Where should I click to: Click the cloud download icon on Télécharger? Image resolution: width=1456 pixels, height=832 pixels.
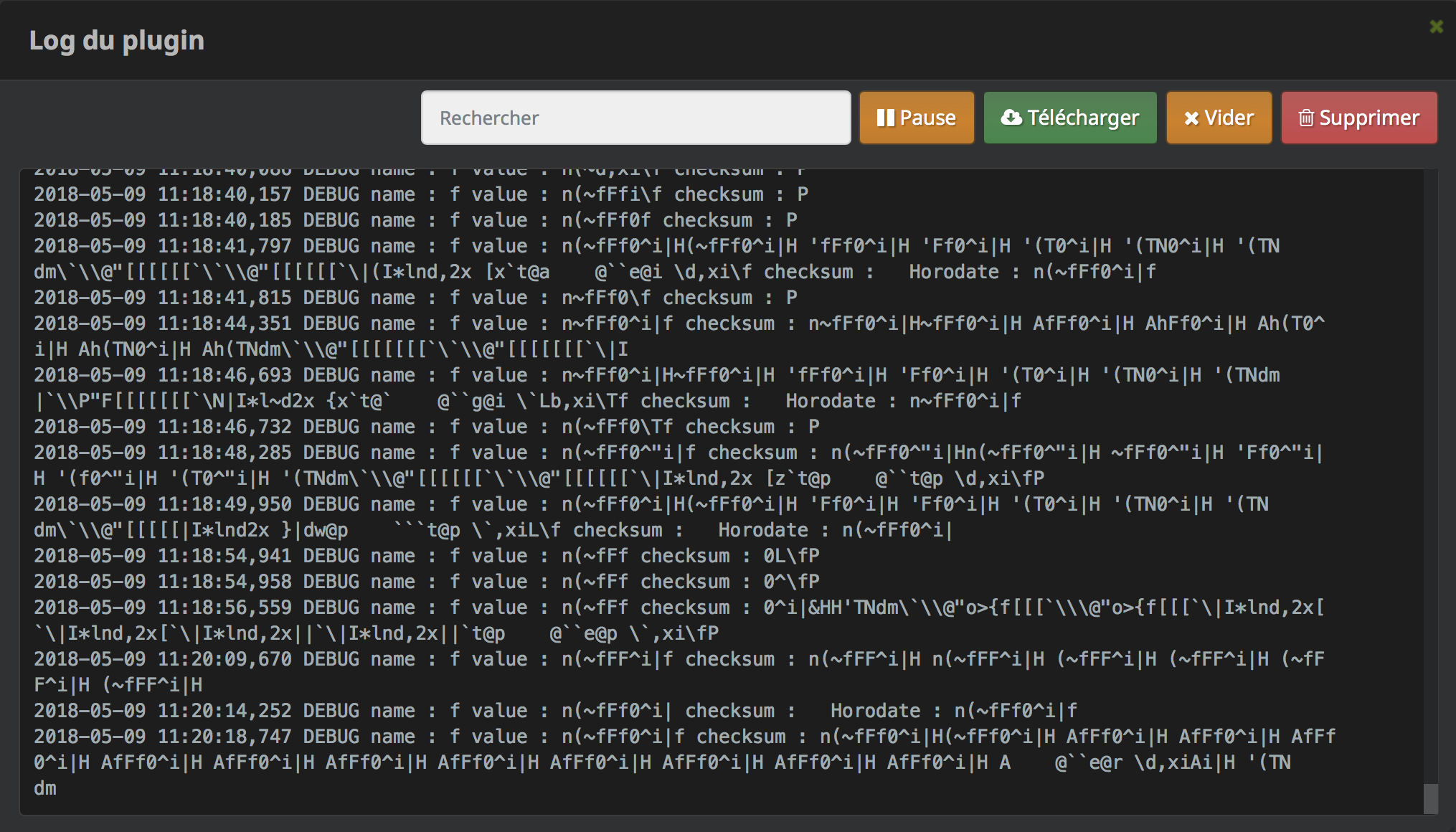click(1011, 118)
